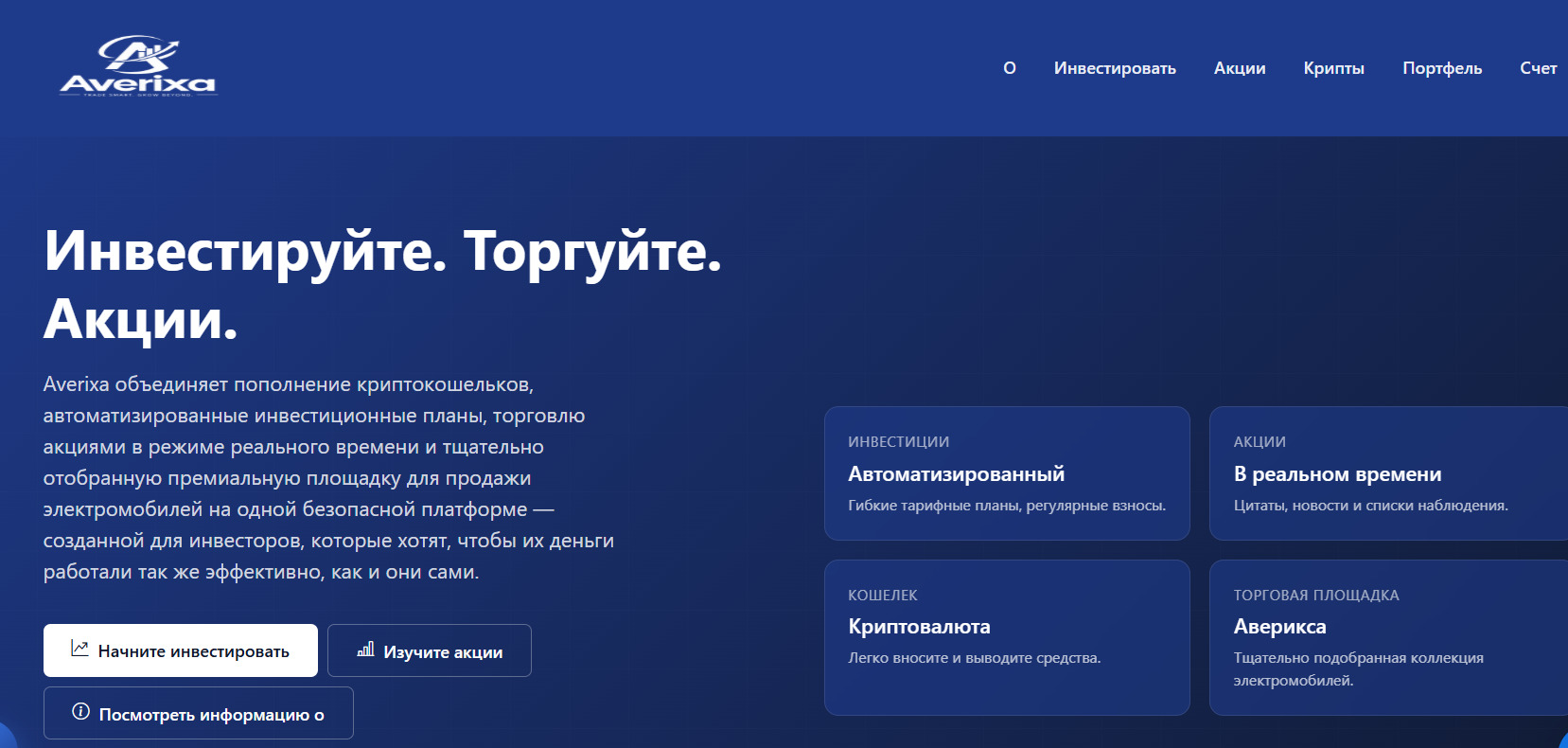Viewport: 1568px width, 748px height.
Task: Click the КОШЕЛЕК card label
Action: [883, 596]
